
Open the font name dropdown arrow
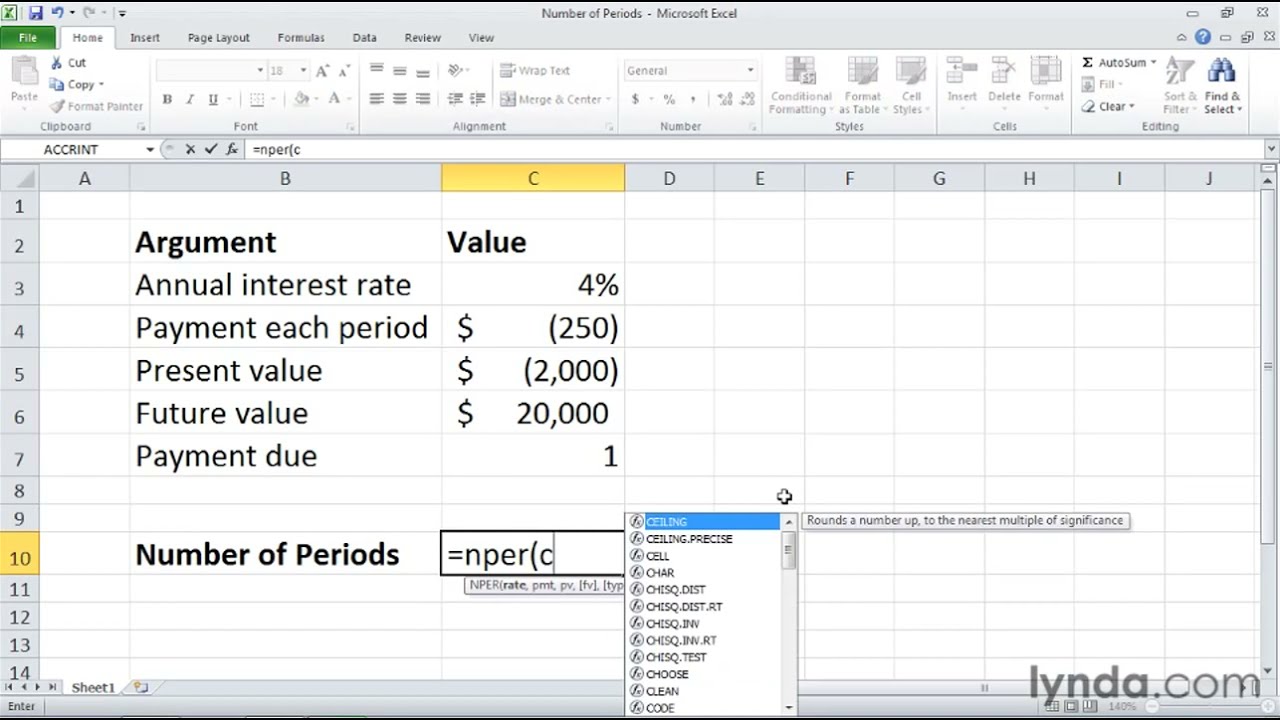coord(260,71)
